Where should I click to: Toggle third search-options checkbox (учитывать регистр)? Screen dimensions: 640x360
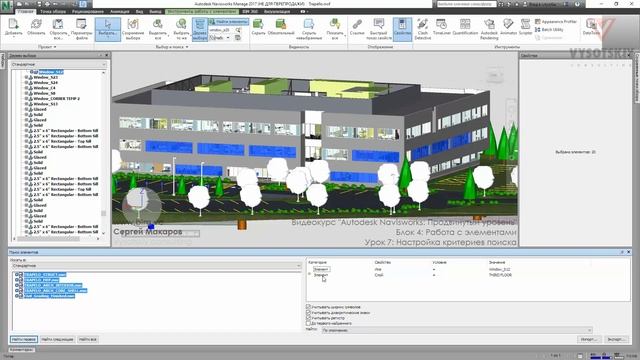click(308, 318)
